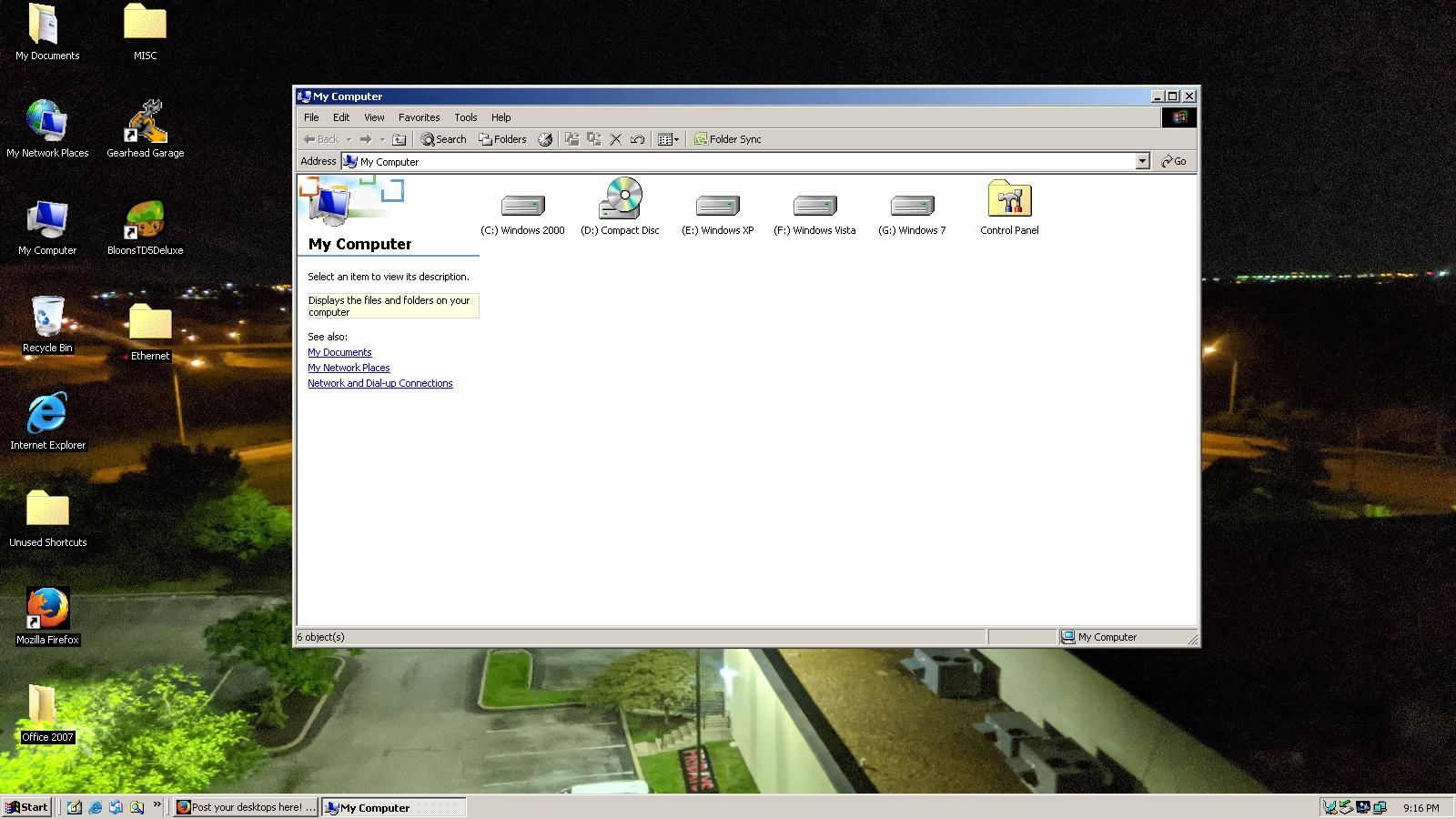This screenshot has height=819, width=1456.
Task: Open the Views dropdown in toolbar
Action: click(x=669, y=139)
